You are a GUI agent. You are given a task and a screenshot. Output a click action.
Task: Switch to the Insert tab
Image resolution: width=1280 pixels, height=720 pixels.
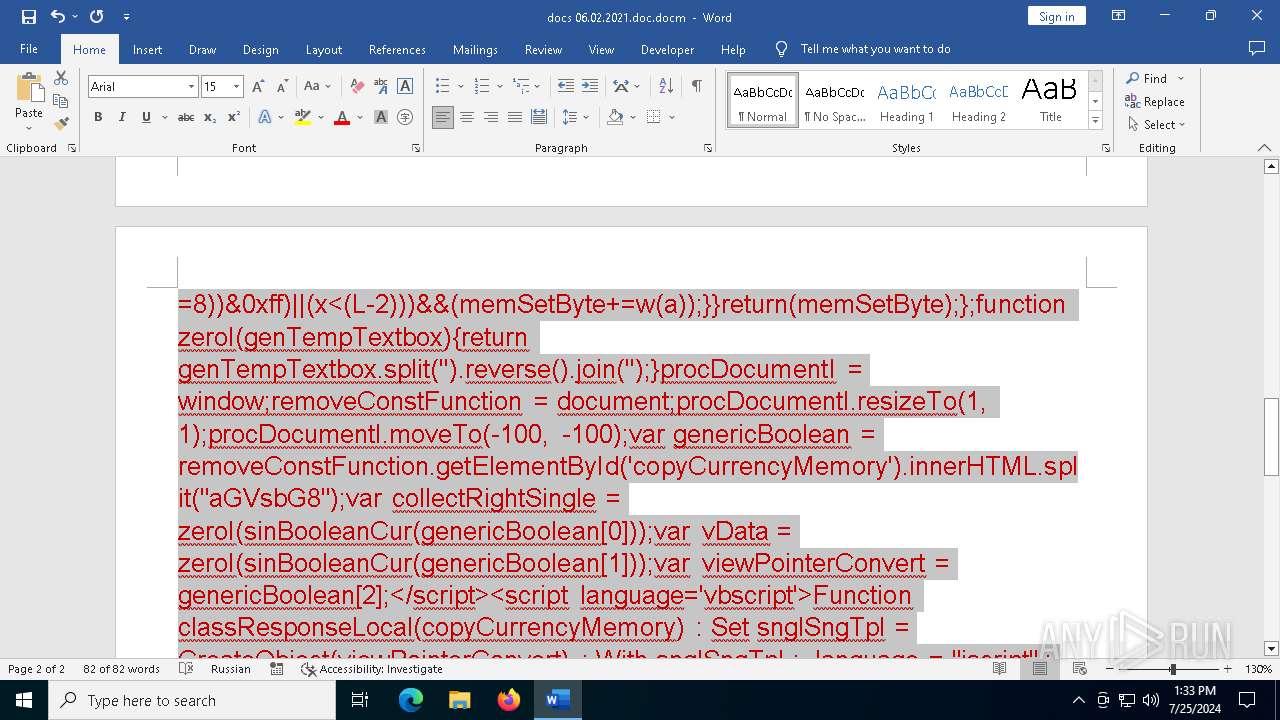[x=147, y=49]
